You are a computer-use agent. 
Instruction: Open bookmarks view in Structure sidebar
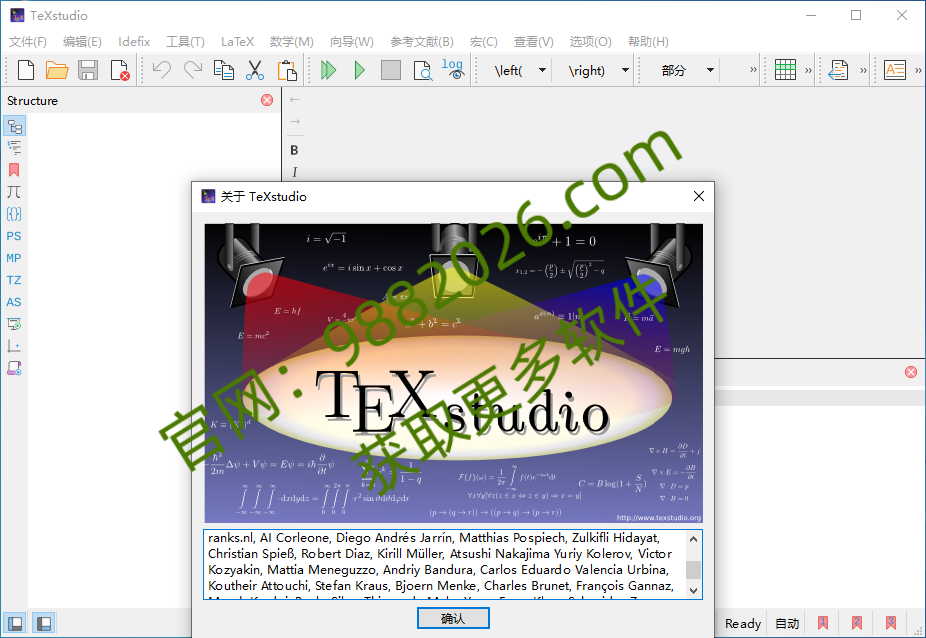pos(14,170)
